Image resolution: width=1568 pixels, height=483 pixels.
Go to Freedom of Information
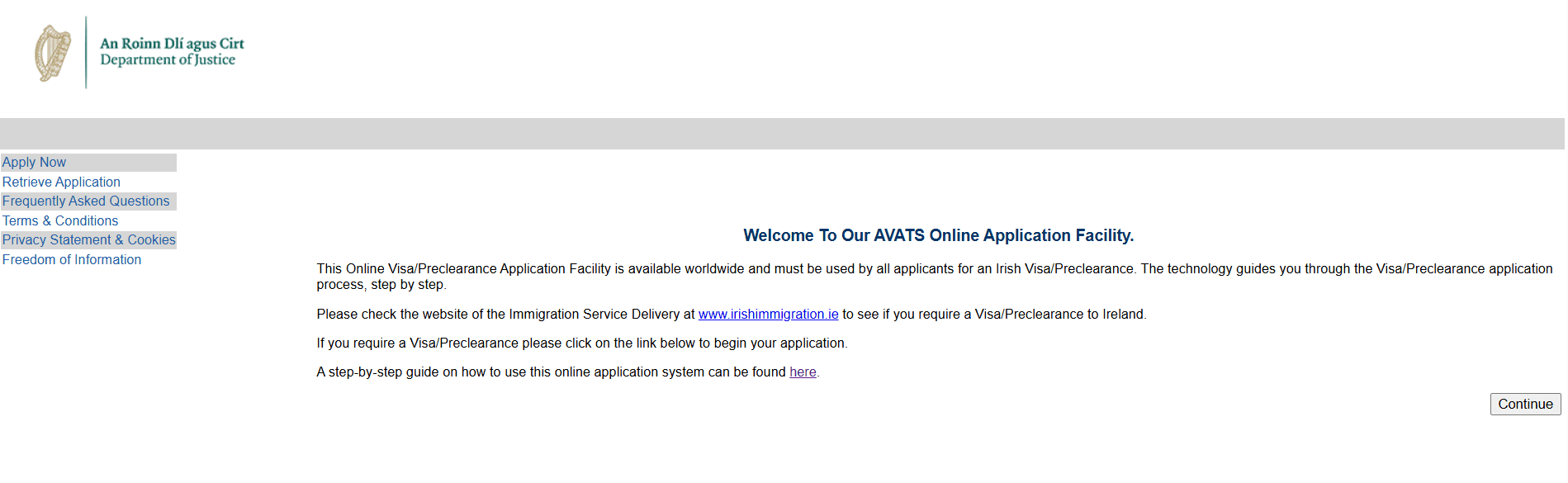point(72,259)
